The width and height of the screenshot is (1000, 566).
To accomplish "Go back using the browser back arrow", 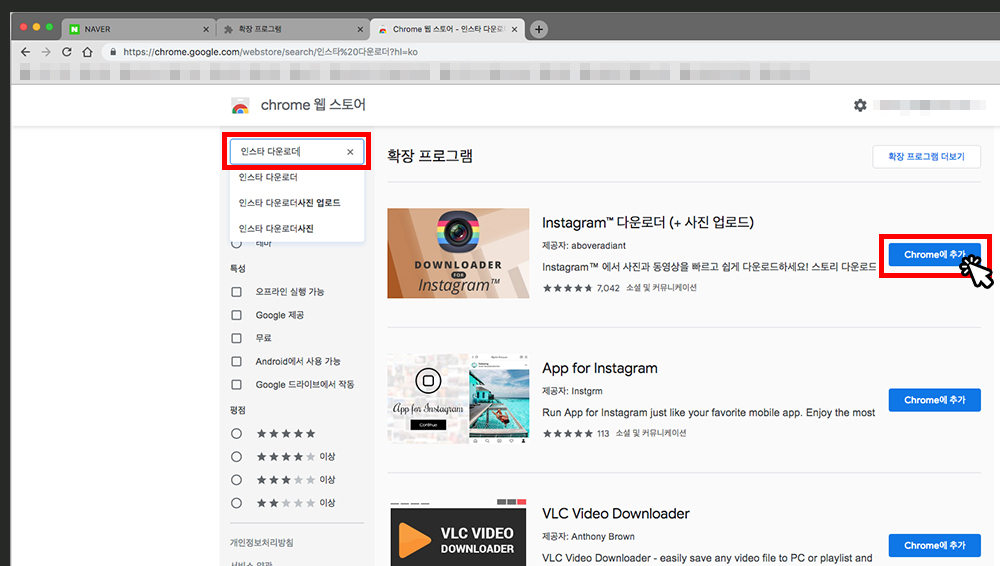I will [26, 52].
